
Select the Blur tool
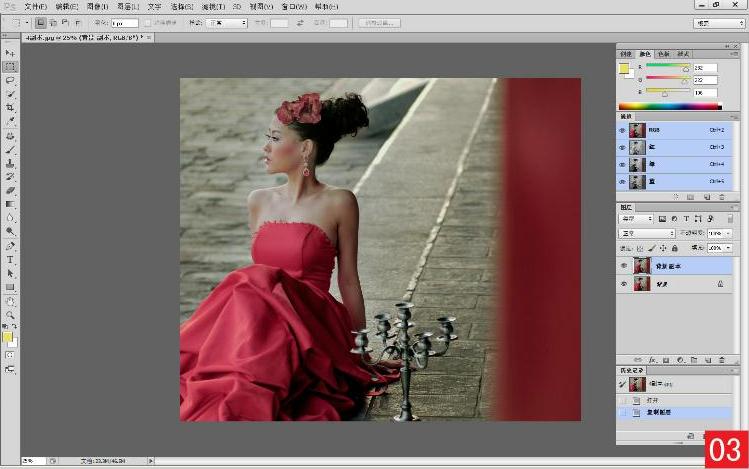pyautogui.click(x=10, y=218)
